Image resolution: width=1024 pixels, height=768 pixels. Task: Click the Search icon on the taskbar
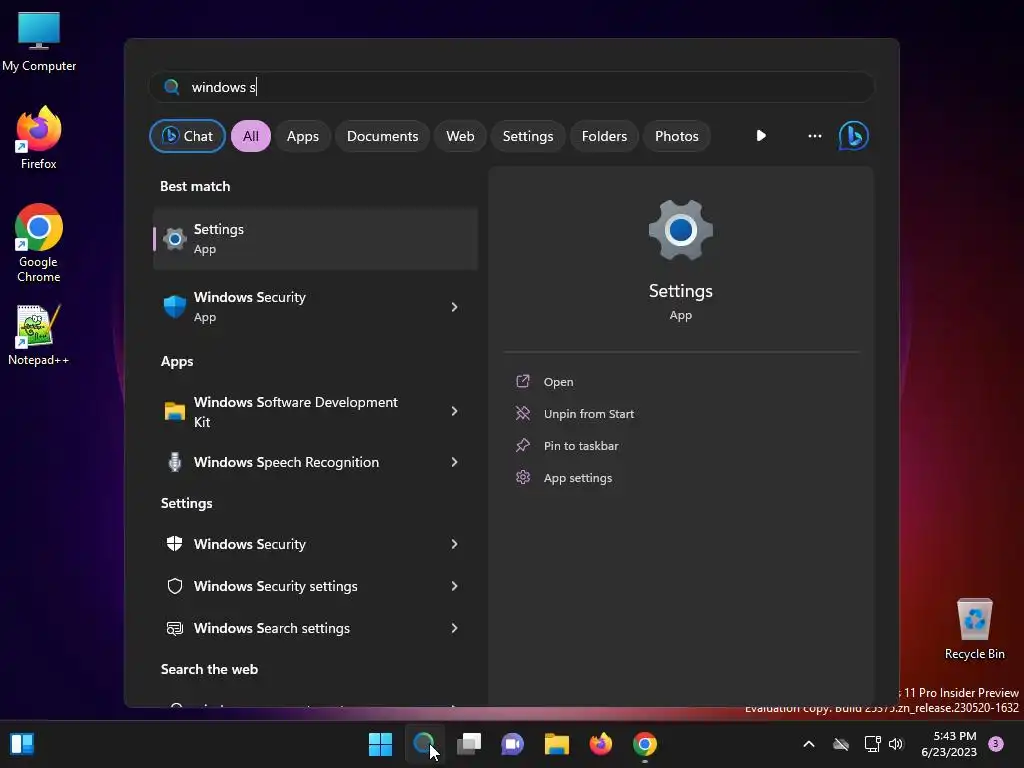pyautogui.click(x=424, y=744)
